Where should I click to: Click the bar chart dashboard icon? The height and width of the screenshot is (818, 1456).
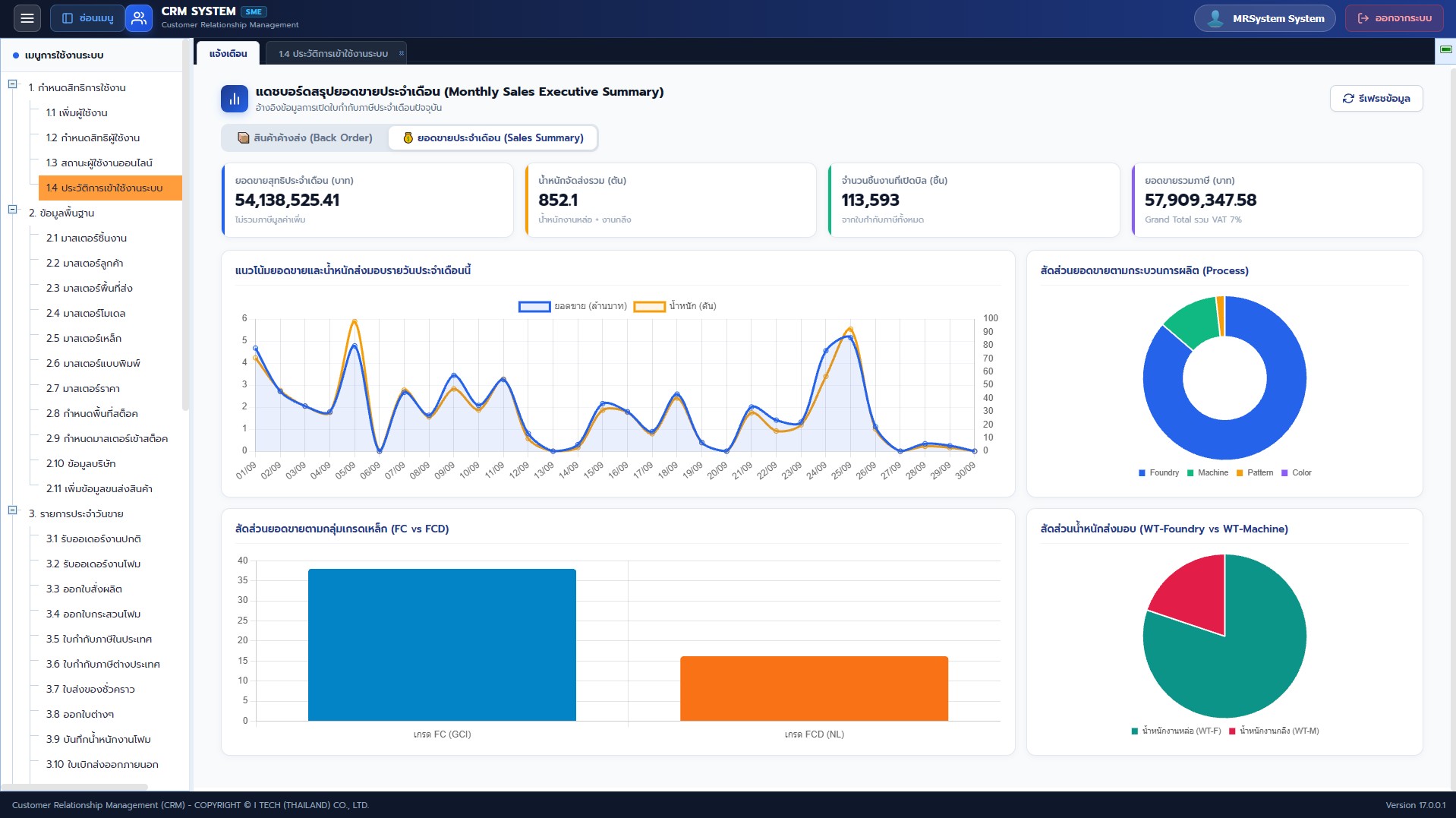pos(235,99)
